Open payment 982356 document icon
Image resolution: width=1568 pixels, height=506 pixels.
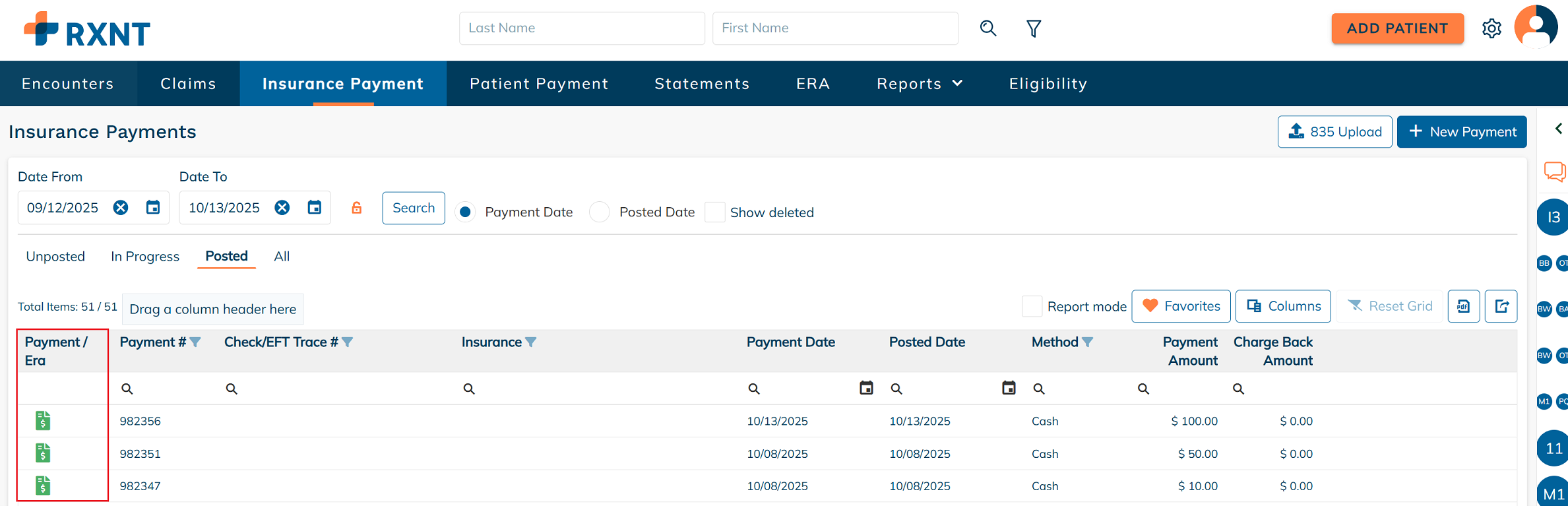(43, 421)
